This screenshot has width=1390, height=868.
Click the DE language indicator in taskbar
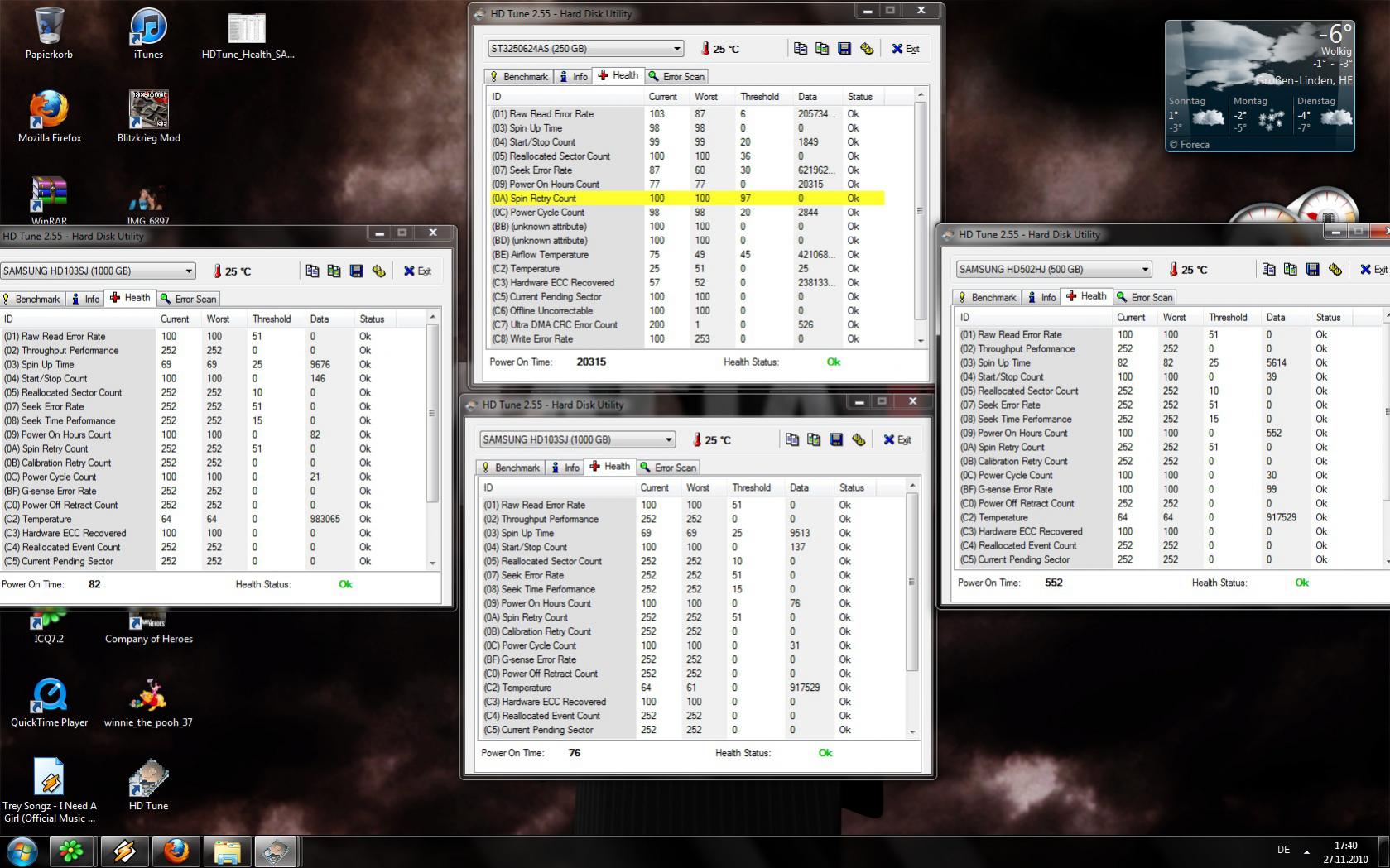tap(1283, 850)
